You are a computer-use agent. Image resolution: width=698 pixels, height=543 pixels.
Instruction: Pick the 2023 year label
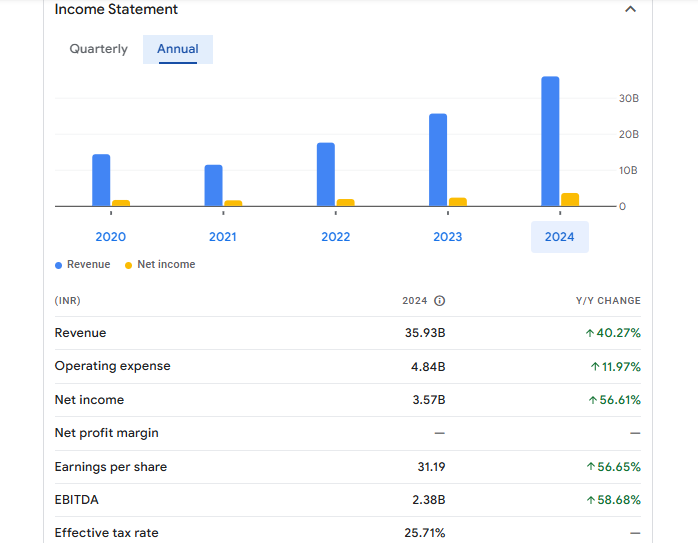[x=448, y=237]
